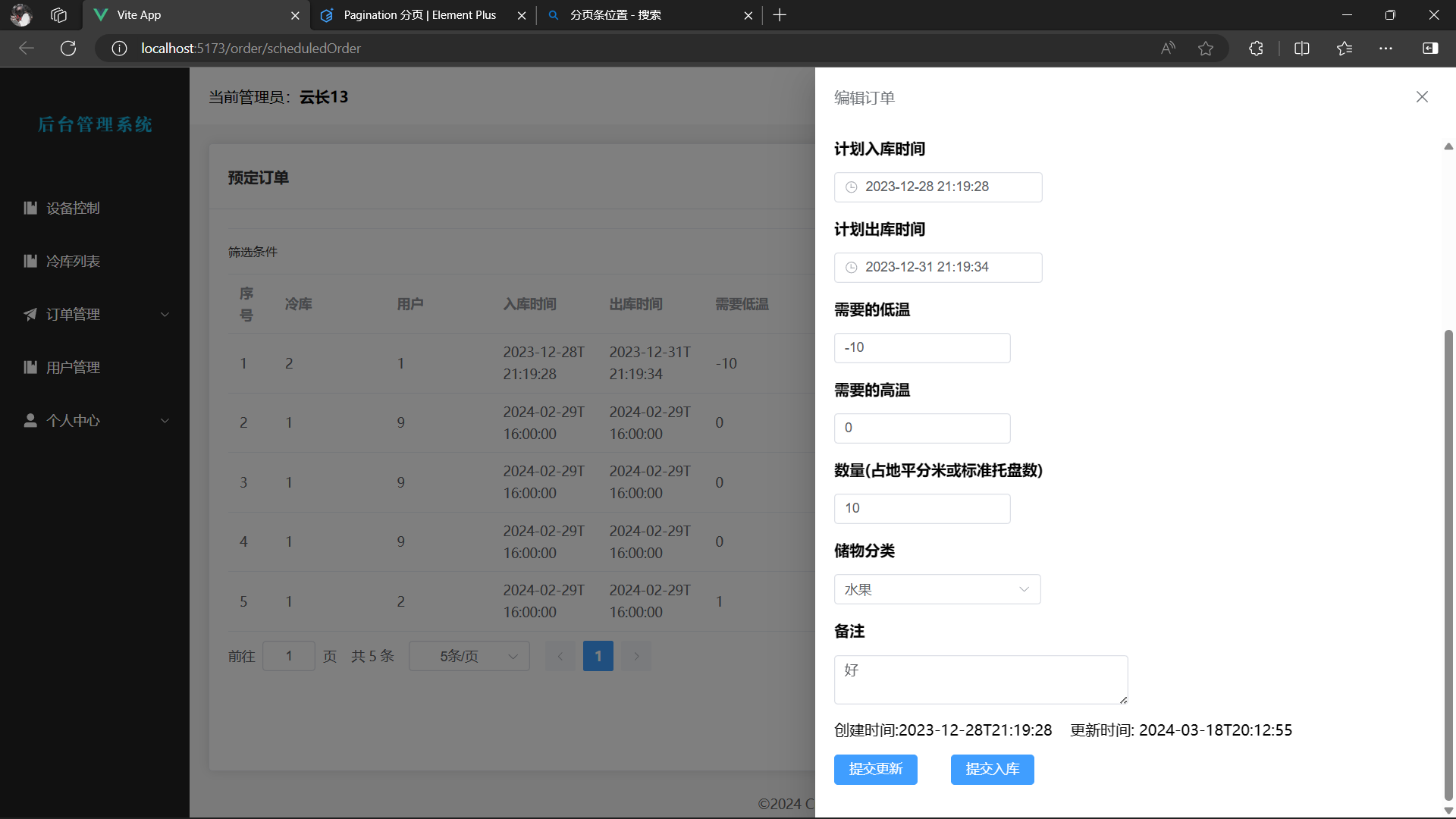This screenshot has width=1456, height=819.
Task: Open the 5条/页 page size dropdown
Action: [469, 656]
